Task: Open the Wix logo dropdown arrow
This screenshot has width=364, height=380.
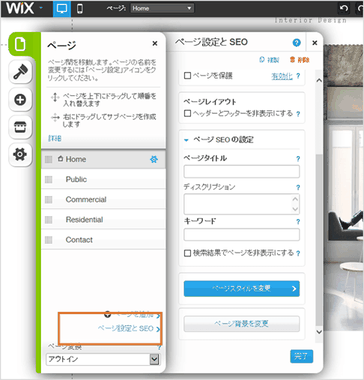Action: [41, 8]
